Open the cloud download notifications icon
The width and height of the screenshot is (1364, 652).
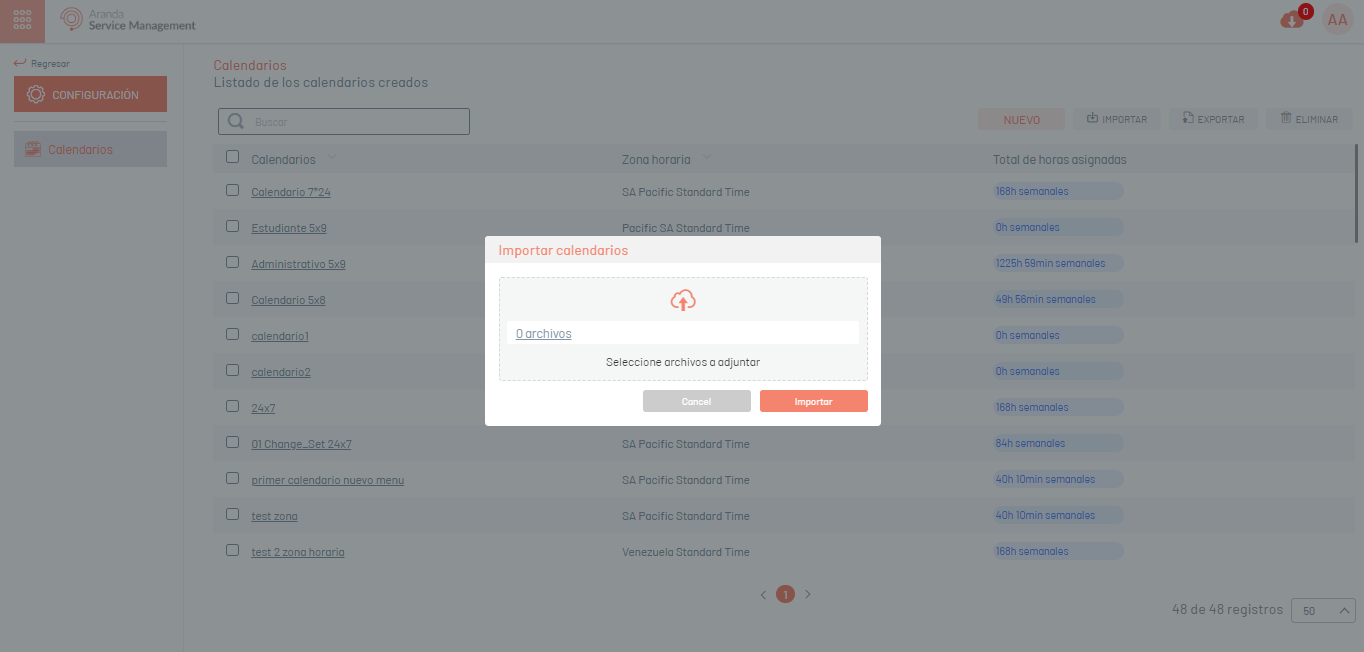(1292, 20)
